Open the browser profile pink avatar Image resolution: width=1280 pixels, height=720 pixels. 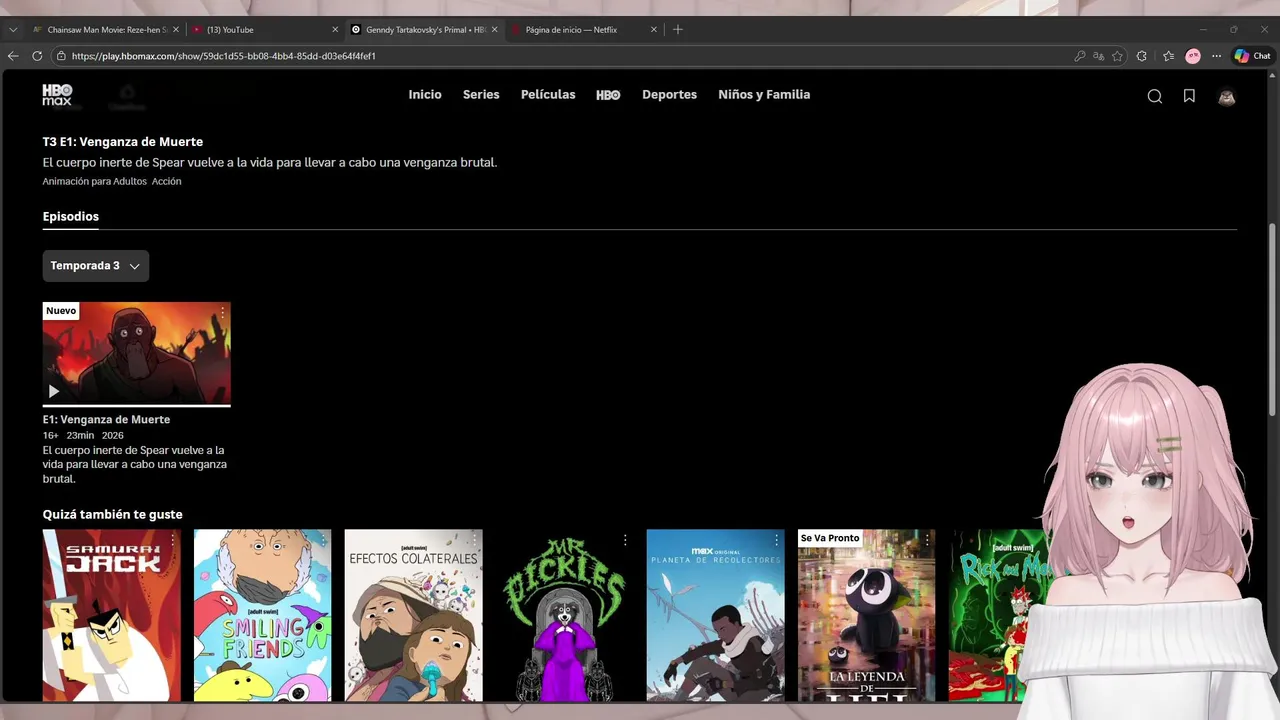click(x=1193, y=56)
